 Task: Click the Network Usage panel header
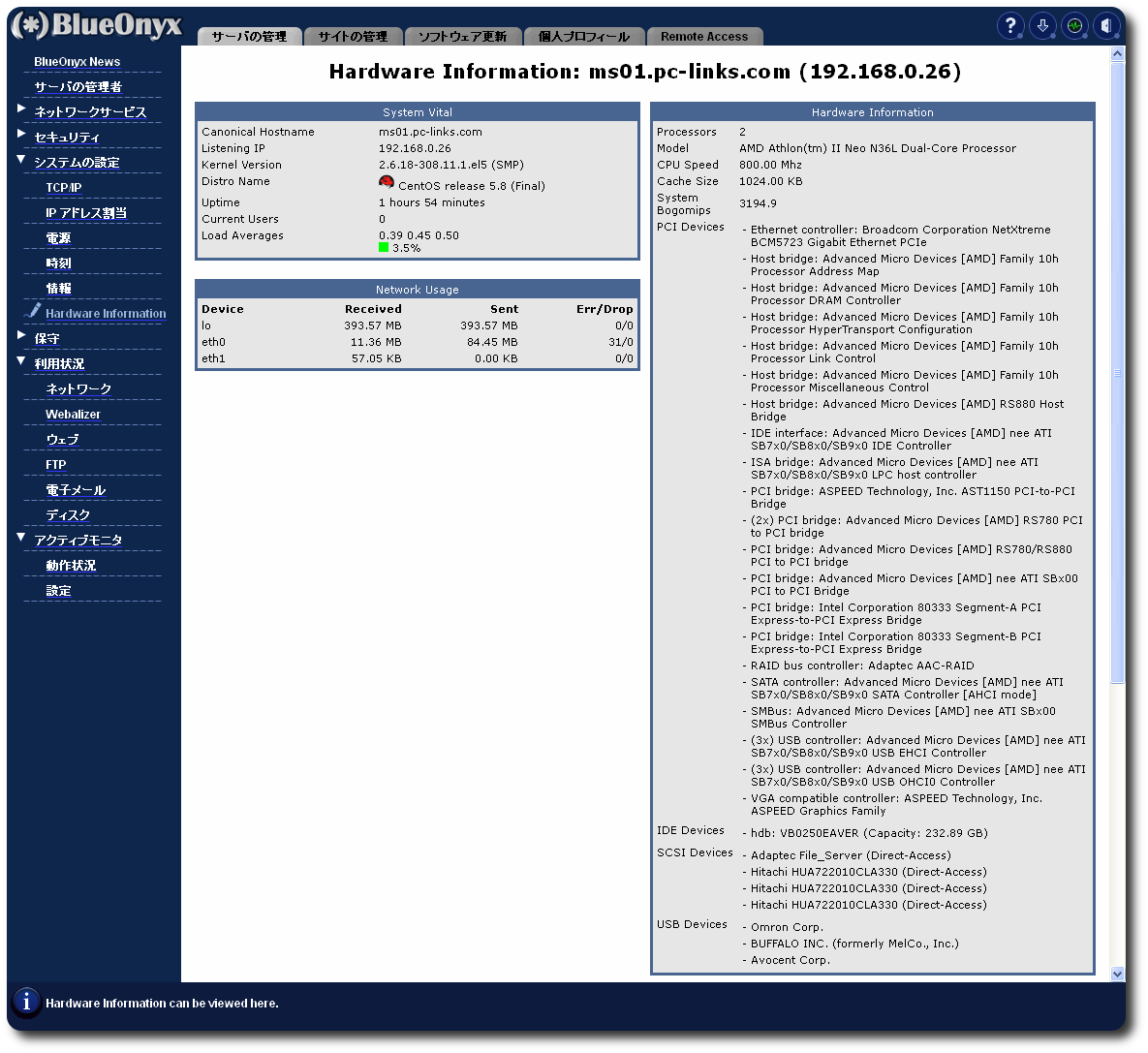[x=418, y=290]
